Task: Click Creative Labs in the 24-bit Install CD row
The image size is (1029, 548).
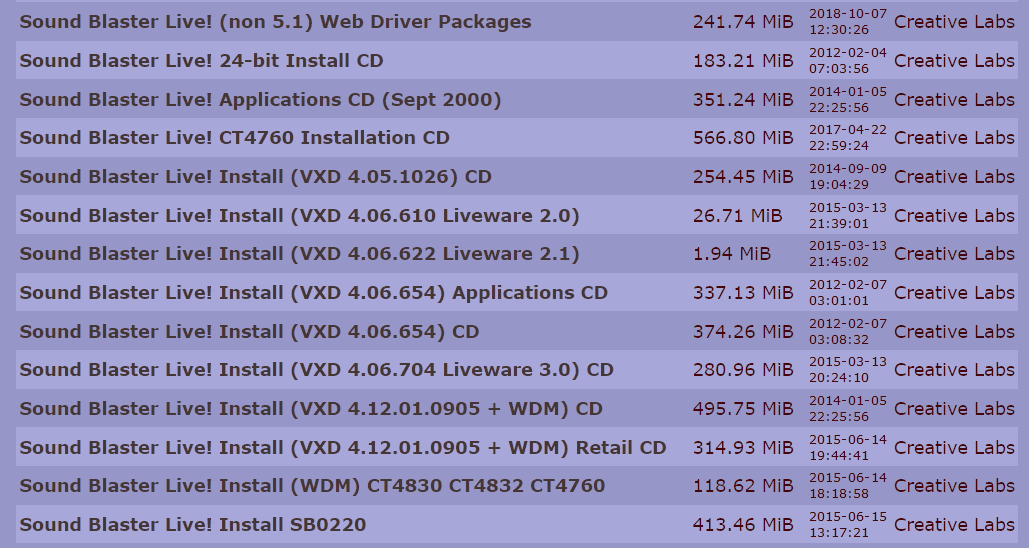Action: tap(954, 60)
